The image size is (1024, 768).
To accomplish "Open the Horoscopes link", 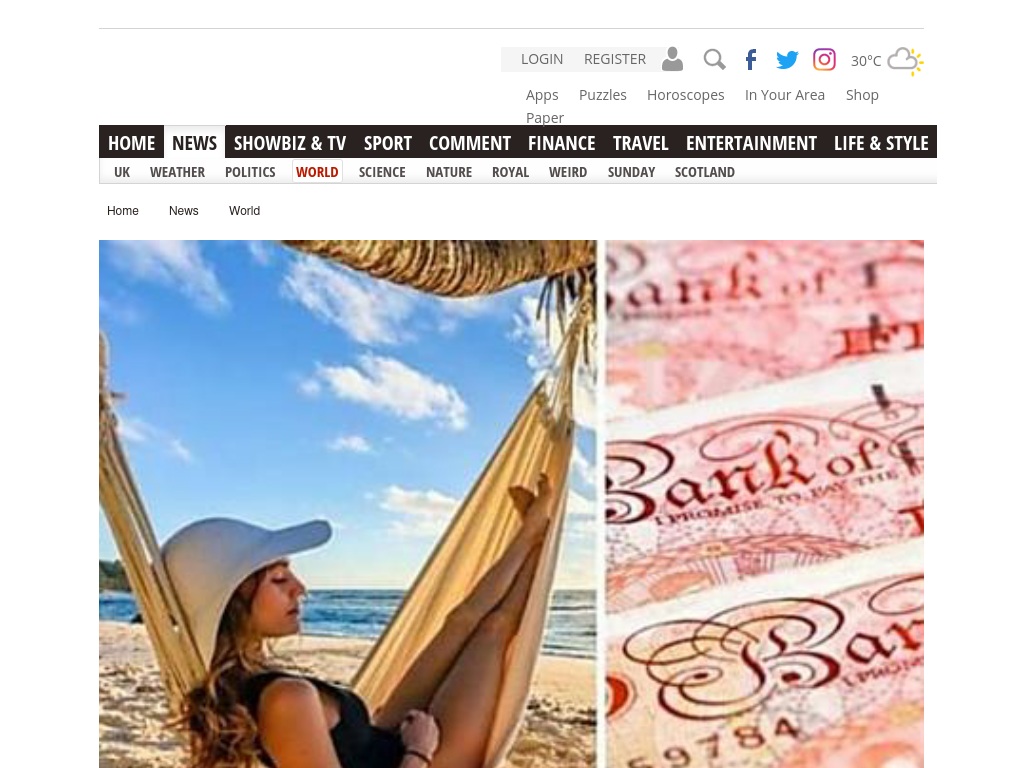I will point(686,95).
